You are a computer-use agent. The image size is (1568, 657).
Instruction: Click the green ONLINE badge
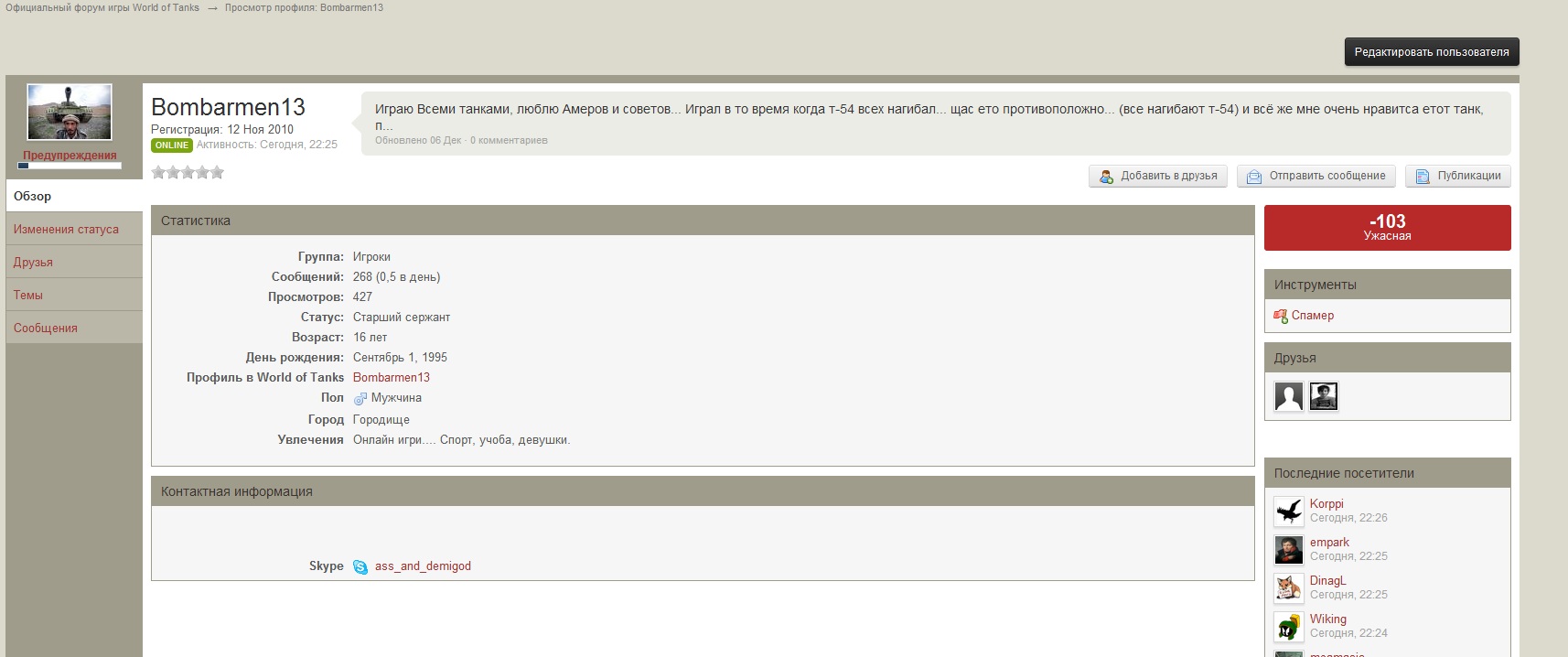(x=172, y=145)
